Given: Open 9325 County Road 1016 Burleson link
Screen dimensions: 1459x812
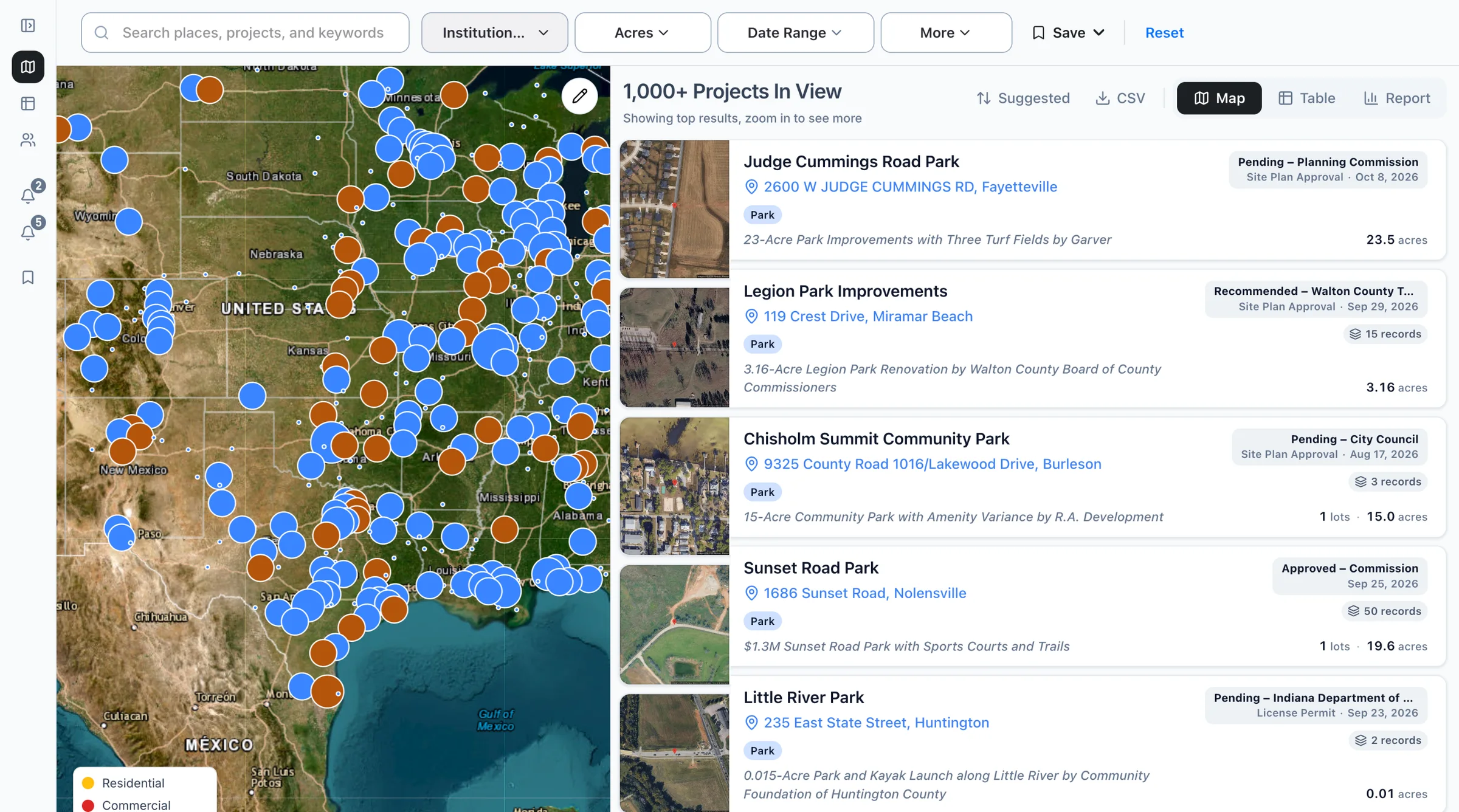Looking at the screenshot, I should [932, 464].
